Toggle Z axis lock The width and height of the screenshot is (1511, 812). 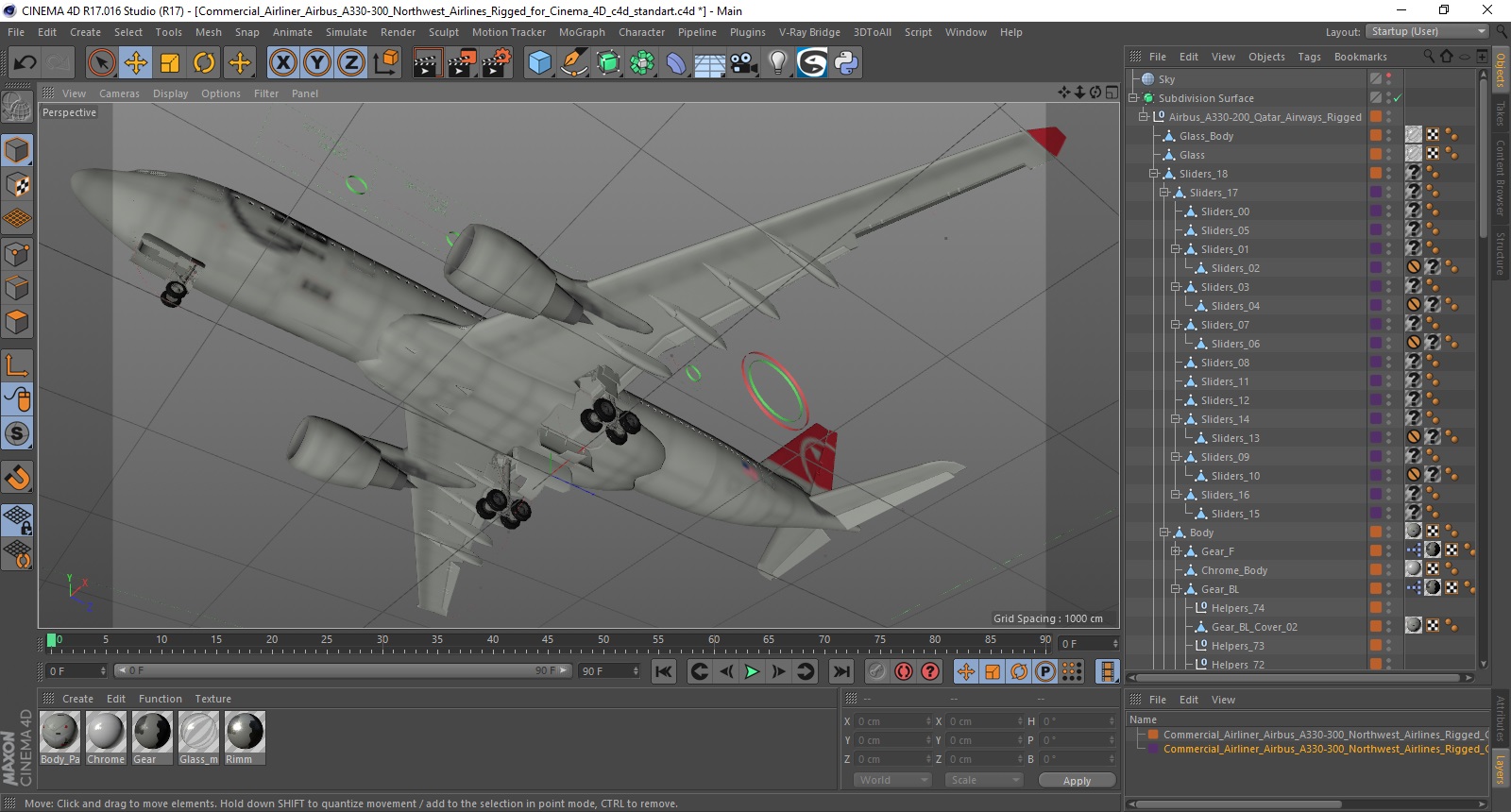tap(351, 63)
